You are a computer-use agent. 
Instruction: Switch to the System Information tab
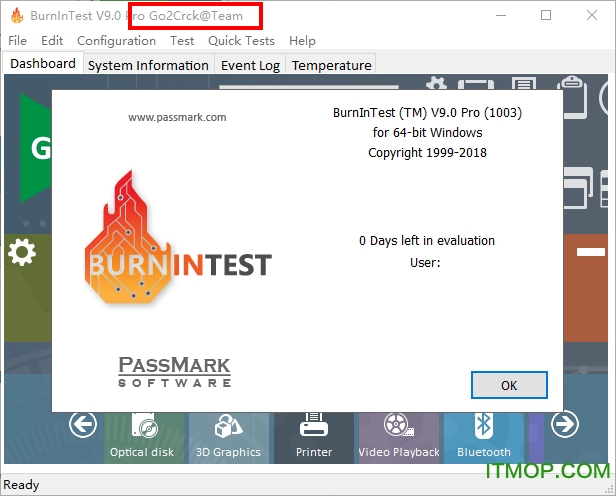tap(148, 65)
